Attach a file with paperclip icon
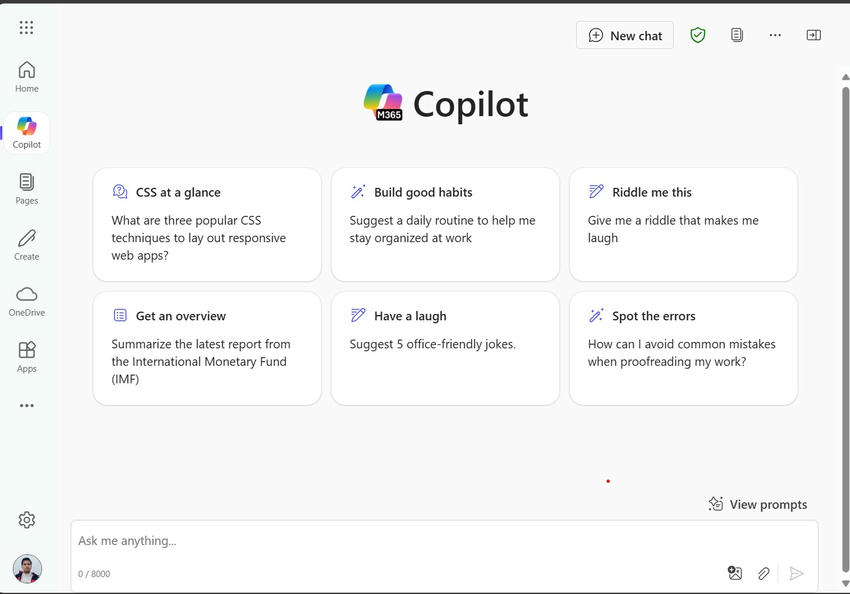 pyautogui.click(x=764, y=573)
